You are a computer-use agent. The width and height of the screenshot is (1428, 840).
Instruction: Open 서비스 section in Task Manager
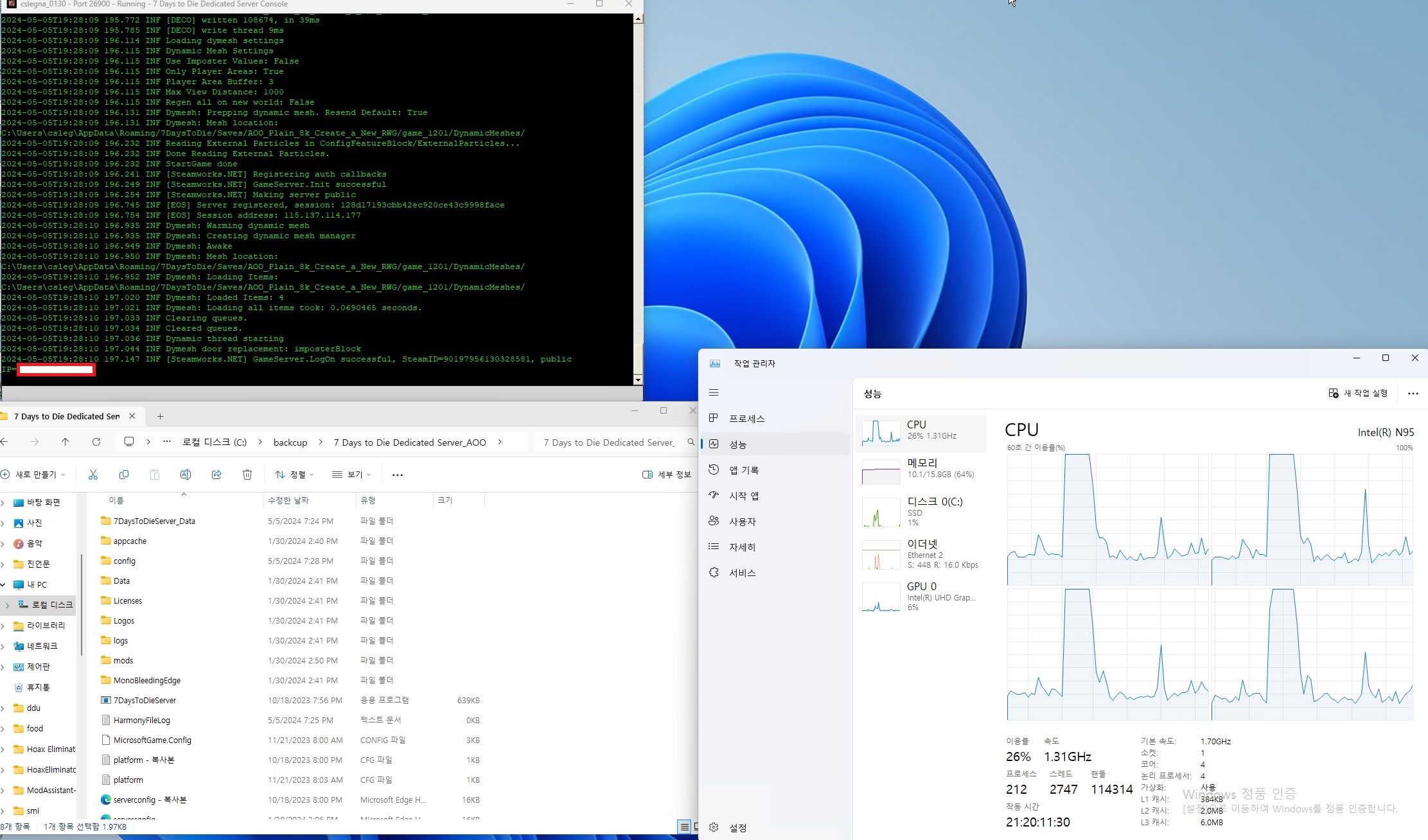[x=742, y=573]
